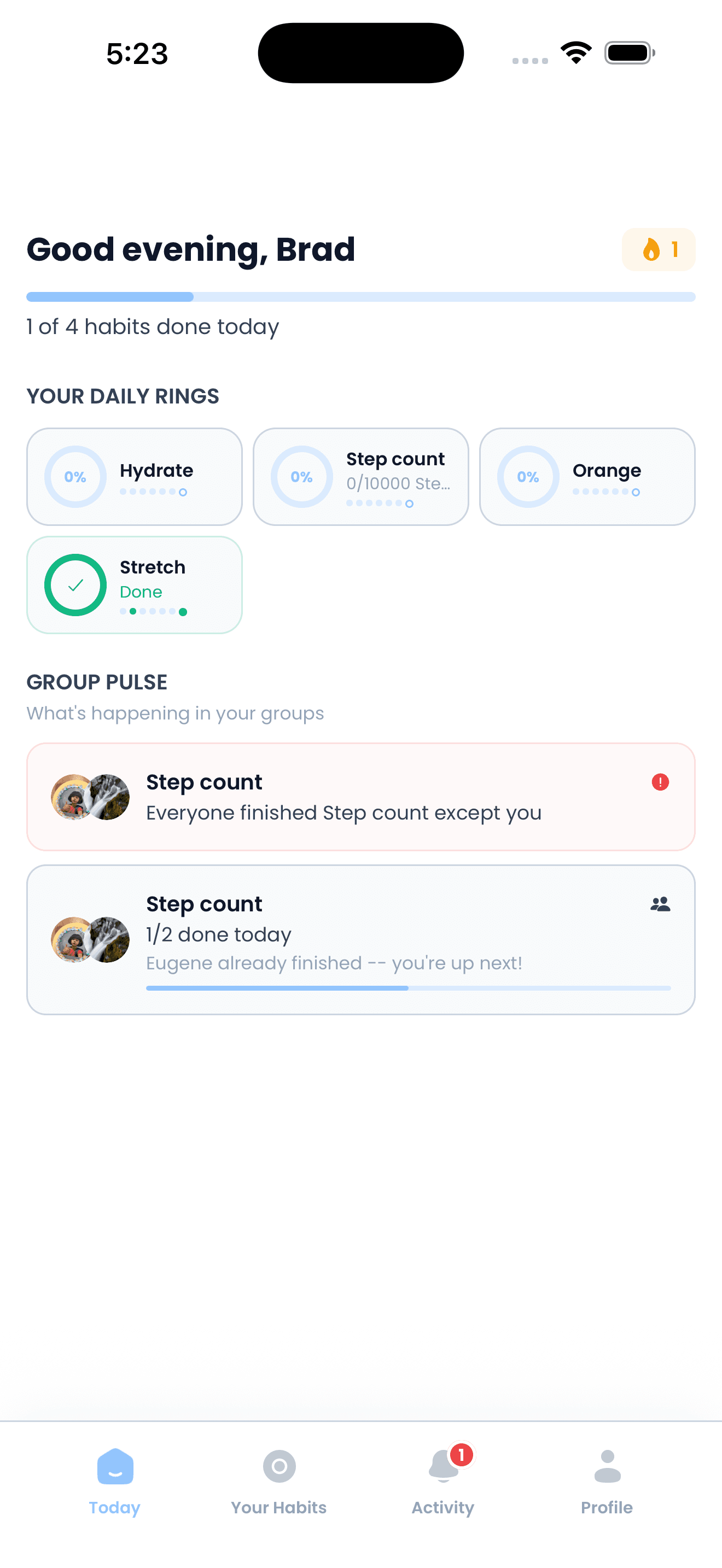Screen dimensions: 722x1568
Task: Open the 'Everyone finished Step count' alert card
Action: [360, 797]
